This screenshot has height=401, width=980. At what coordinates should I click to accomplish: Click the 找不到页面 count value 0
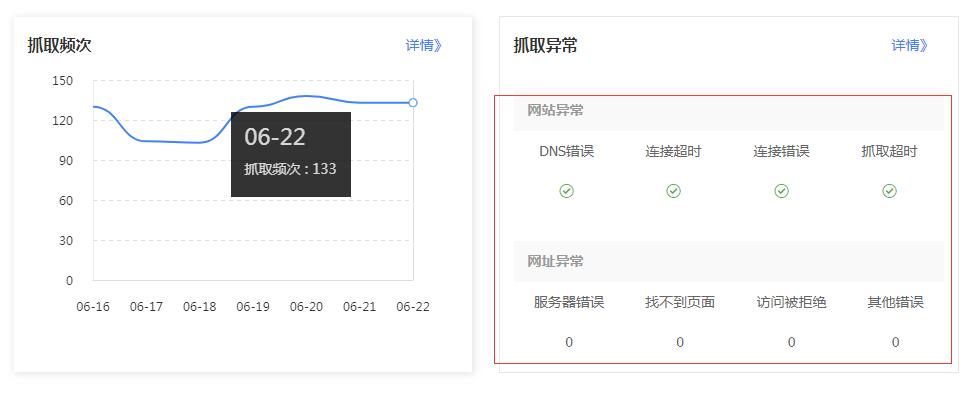coord(680,342)
